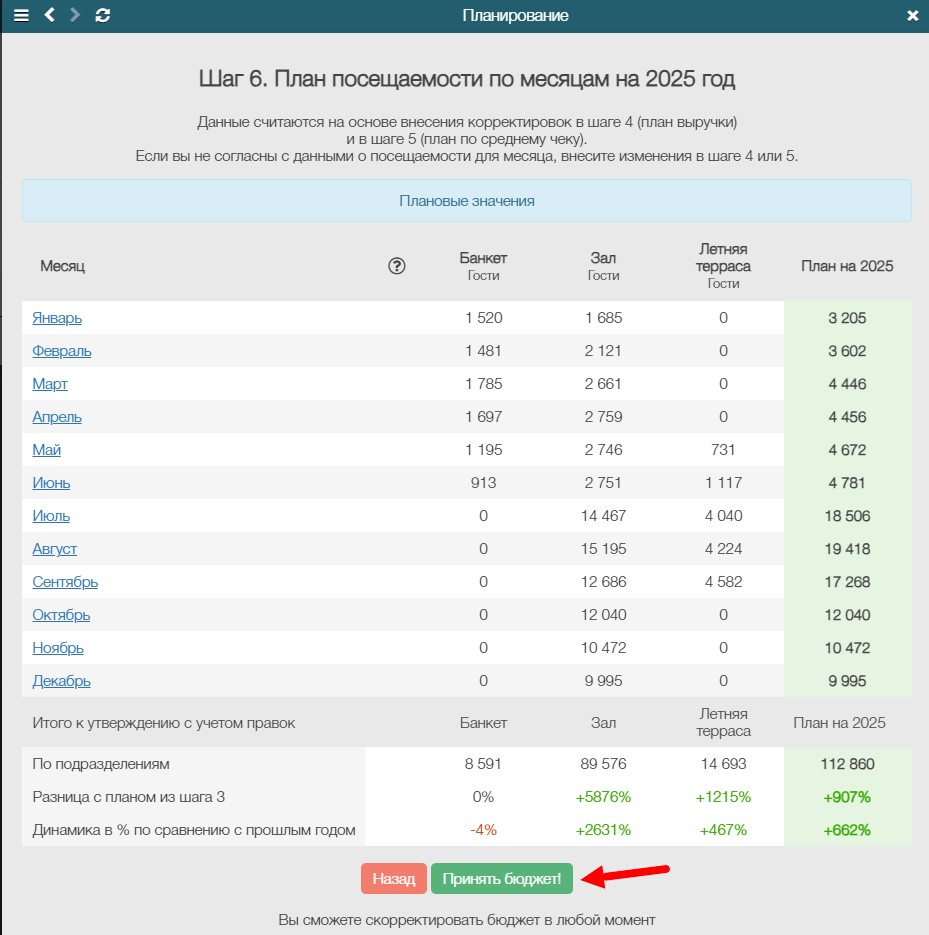
Task: Click the Май month link
Action: (x=47, y=450)
